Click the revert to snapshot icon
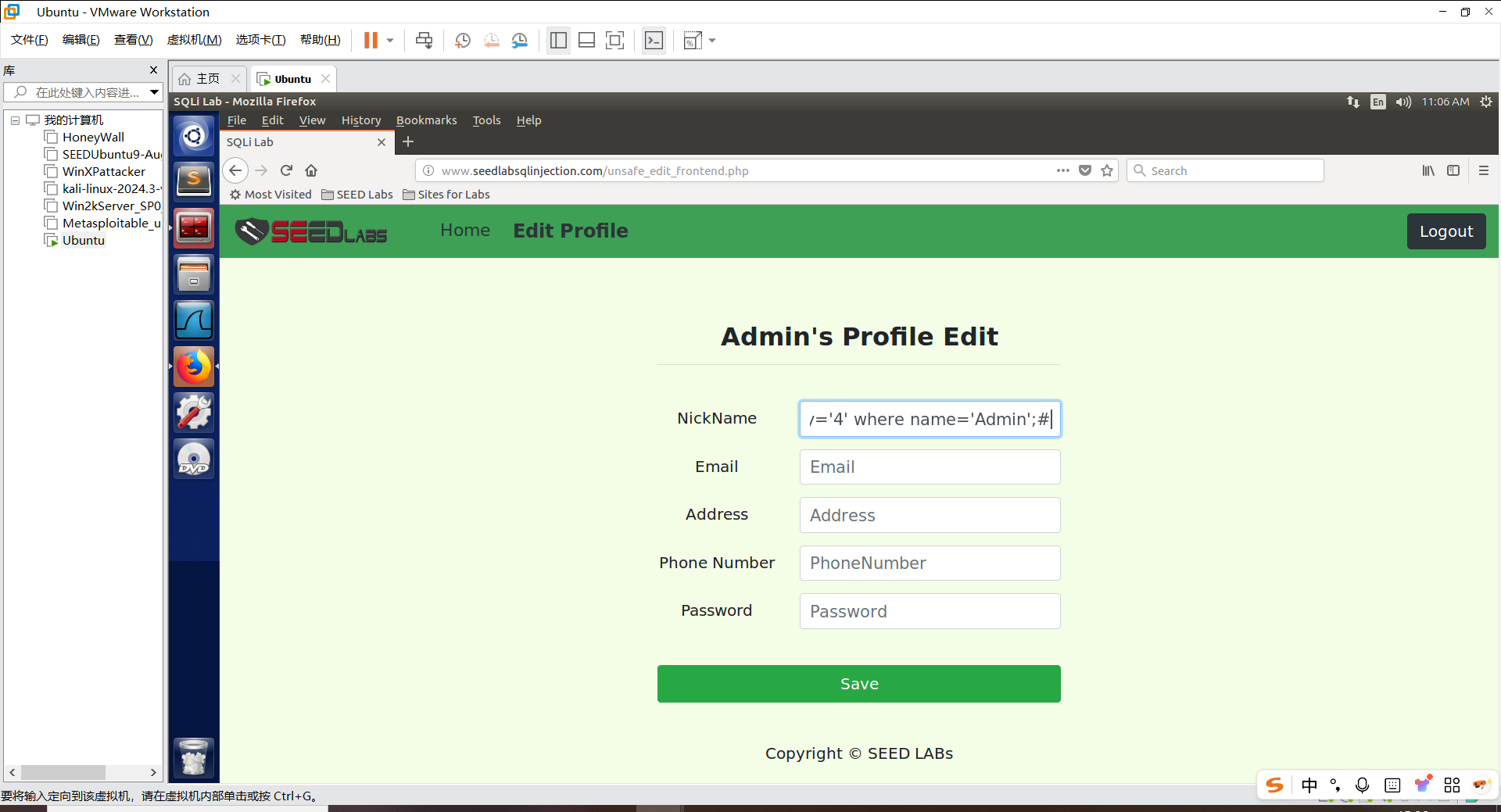The image size is (1501, 812). [x=492, y=41]
